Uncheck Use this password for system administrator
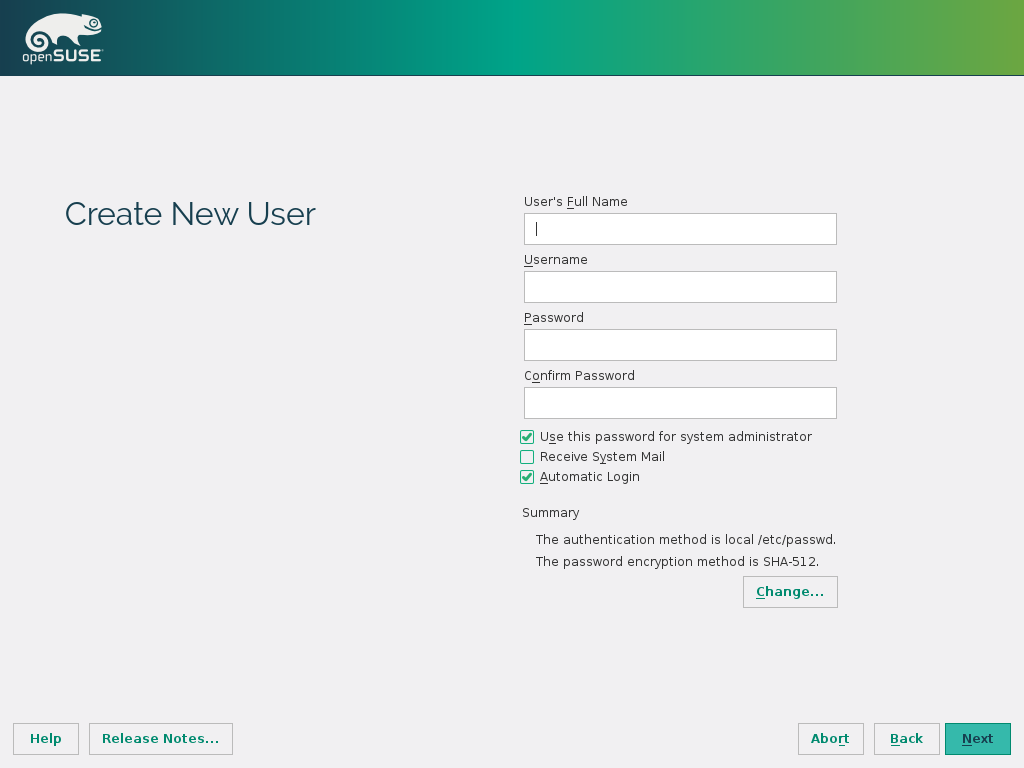Image resolution: width=1024 pixels, height=768 pixels. click(x=527, y=437)
